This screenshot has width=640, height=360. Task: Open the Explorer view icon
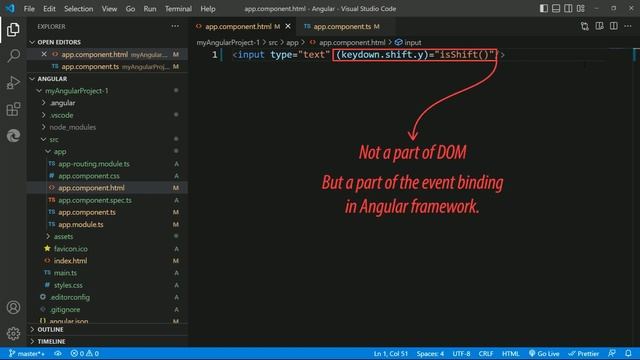pos(13,30)
